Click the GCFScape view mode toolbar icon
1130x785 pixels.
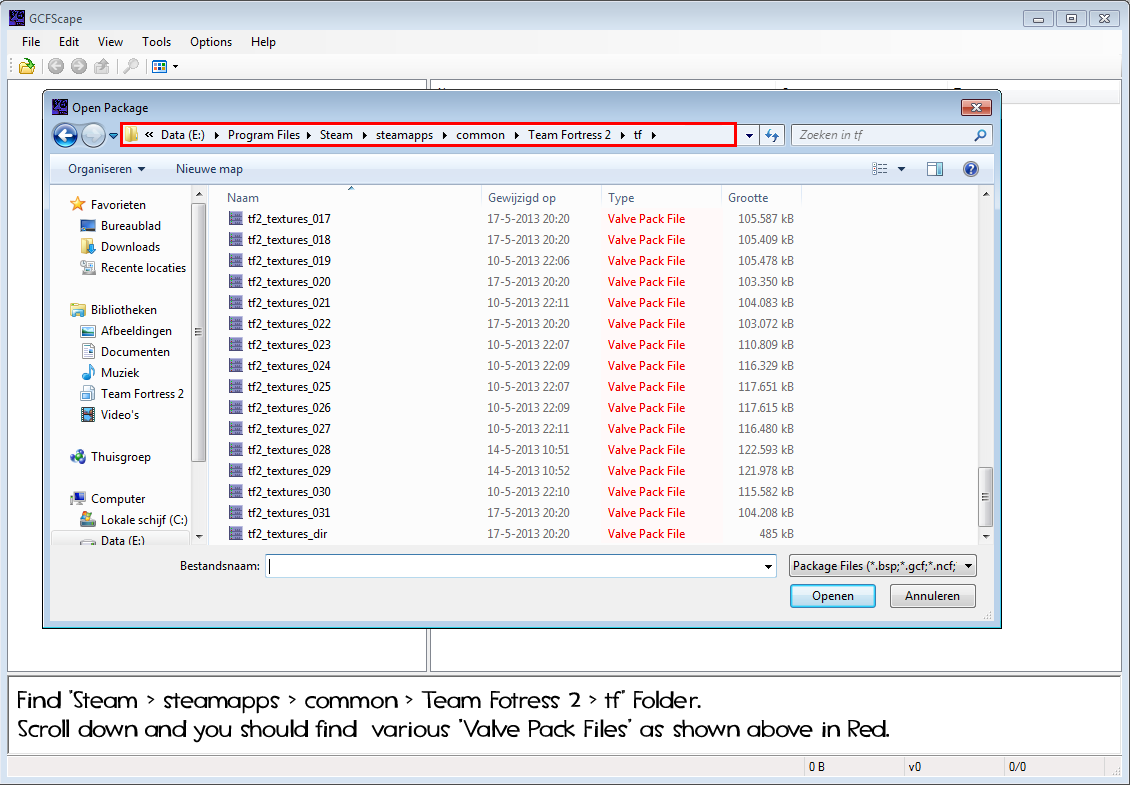(x=160, y=66)
